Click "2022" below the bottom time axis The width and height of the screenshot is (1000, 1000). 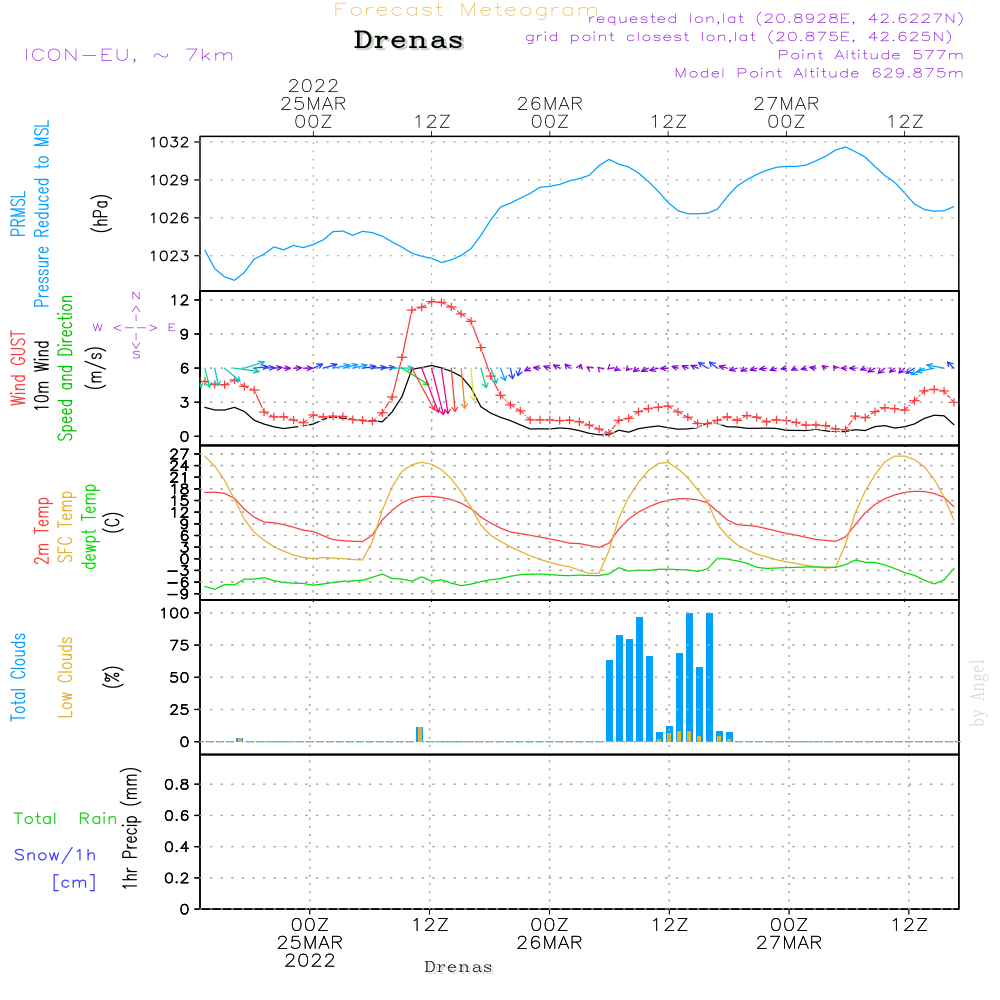click(310, 961)
